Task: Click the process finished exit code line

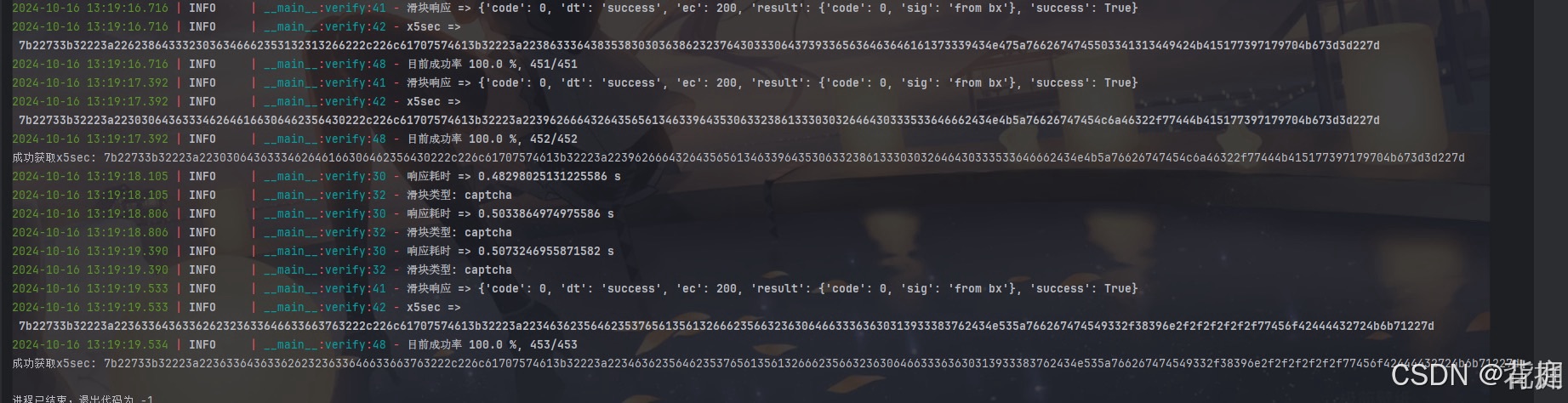Action: tap(83, 398)
